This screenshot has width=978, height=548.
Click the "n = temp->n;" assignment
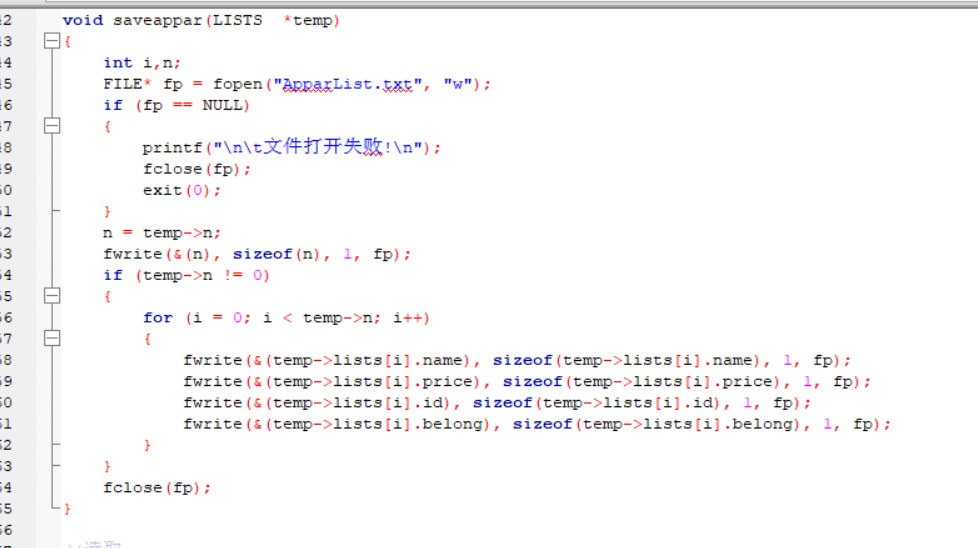pyautogui.click(x=162, y=233)
